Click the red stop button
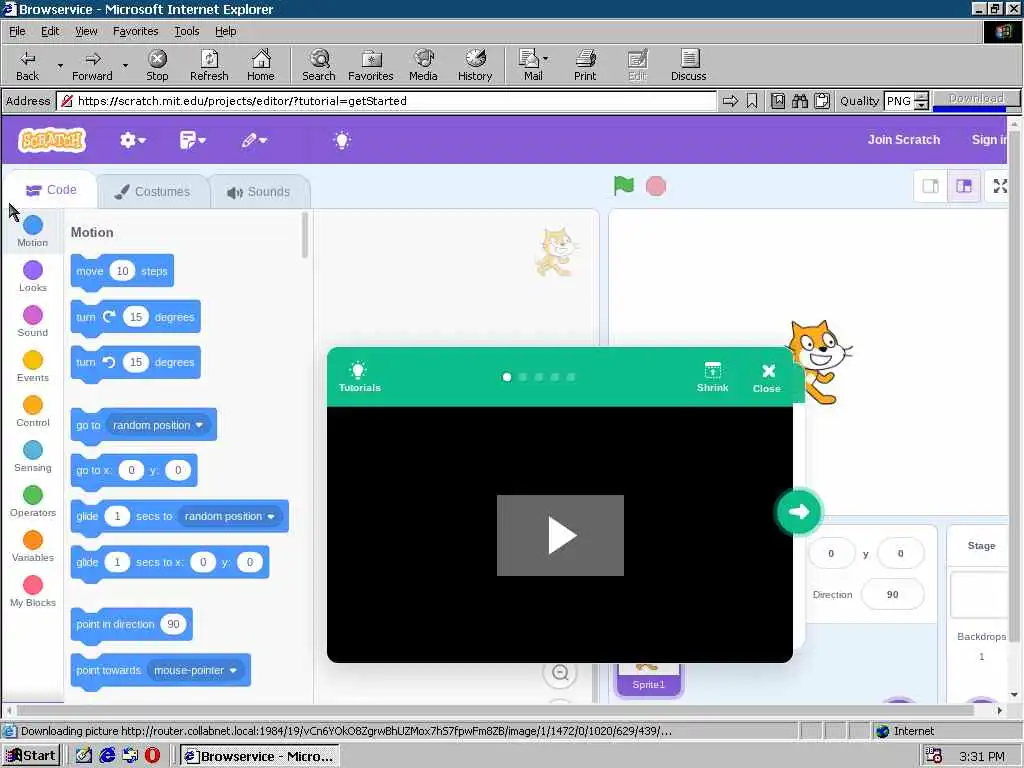This screenshot has height=768, width=1024. click(656, 187)
